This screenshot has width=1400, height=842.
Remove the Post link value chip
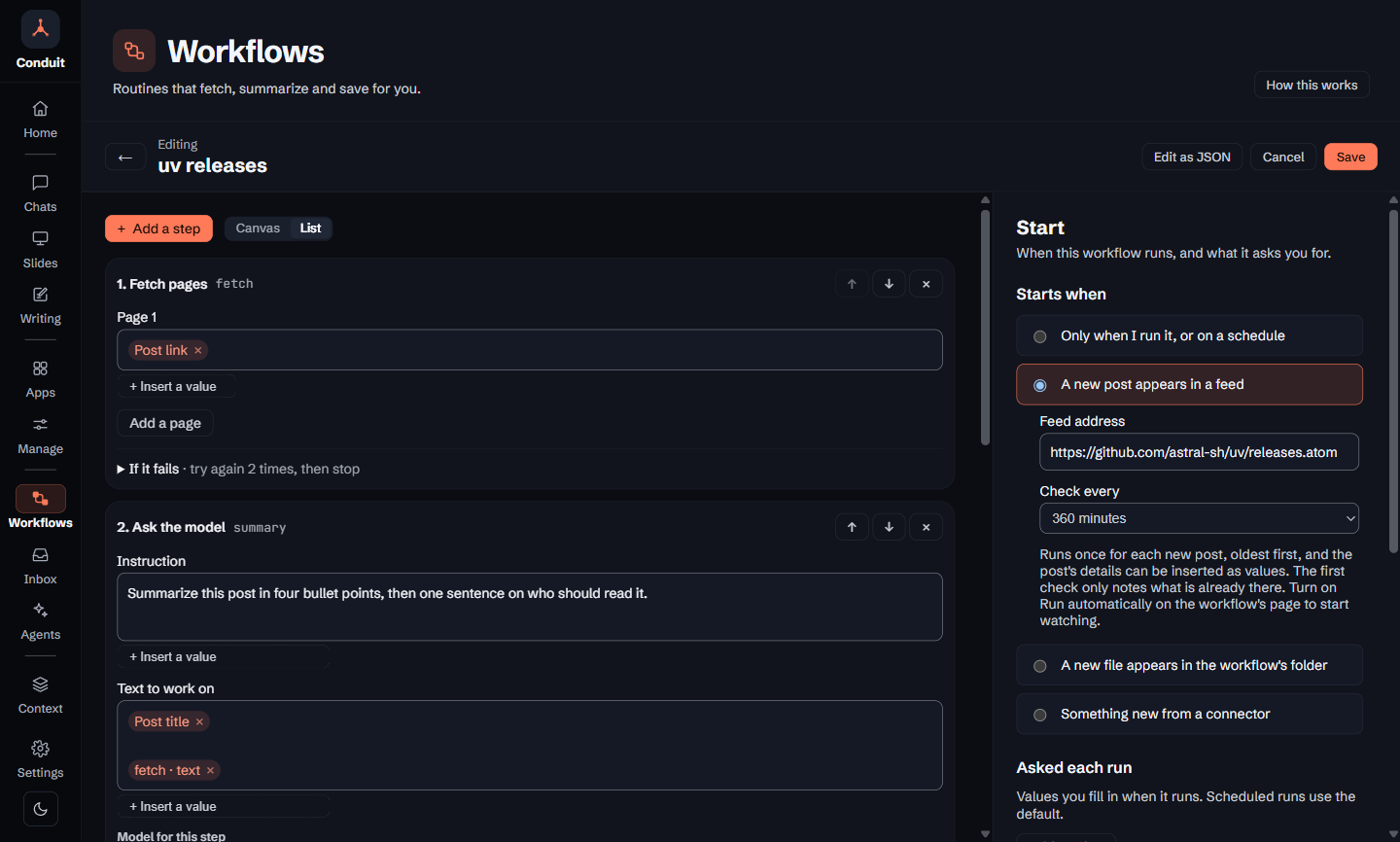[x=198, y=351]
